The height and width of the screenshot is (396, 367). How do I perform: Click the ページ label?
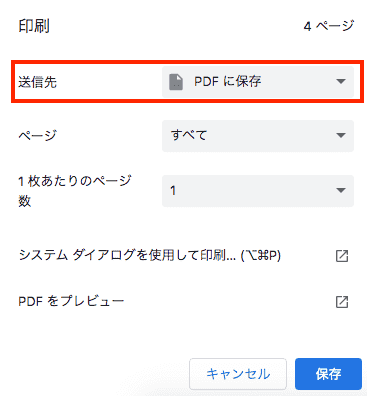[x=37, y=136]
